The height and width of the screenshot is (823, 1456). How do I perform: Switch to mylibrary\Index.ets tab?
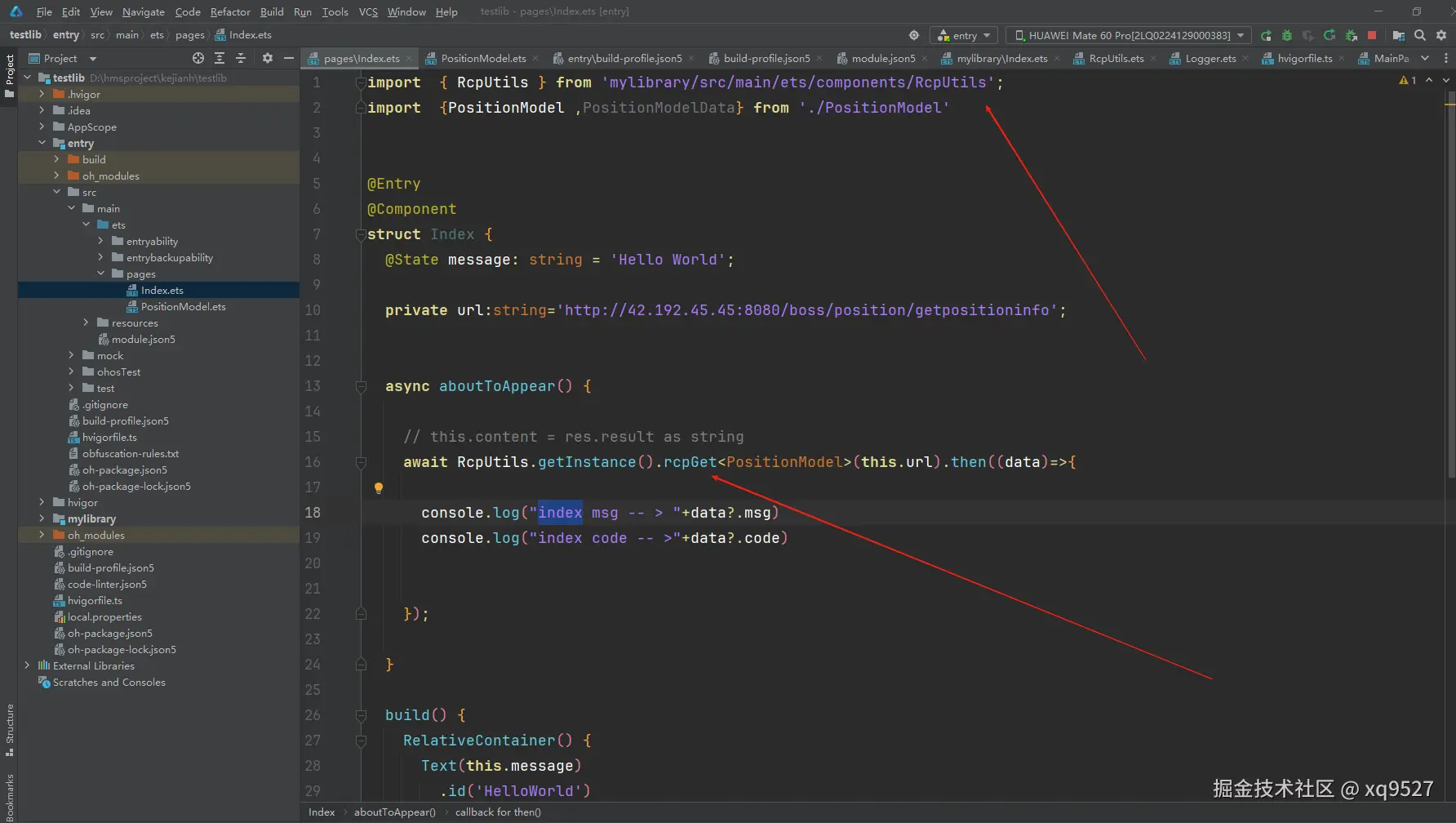coord(1001,58)
